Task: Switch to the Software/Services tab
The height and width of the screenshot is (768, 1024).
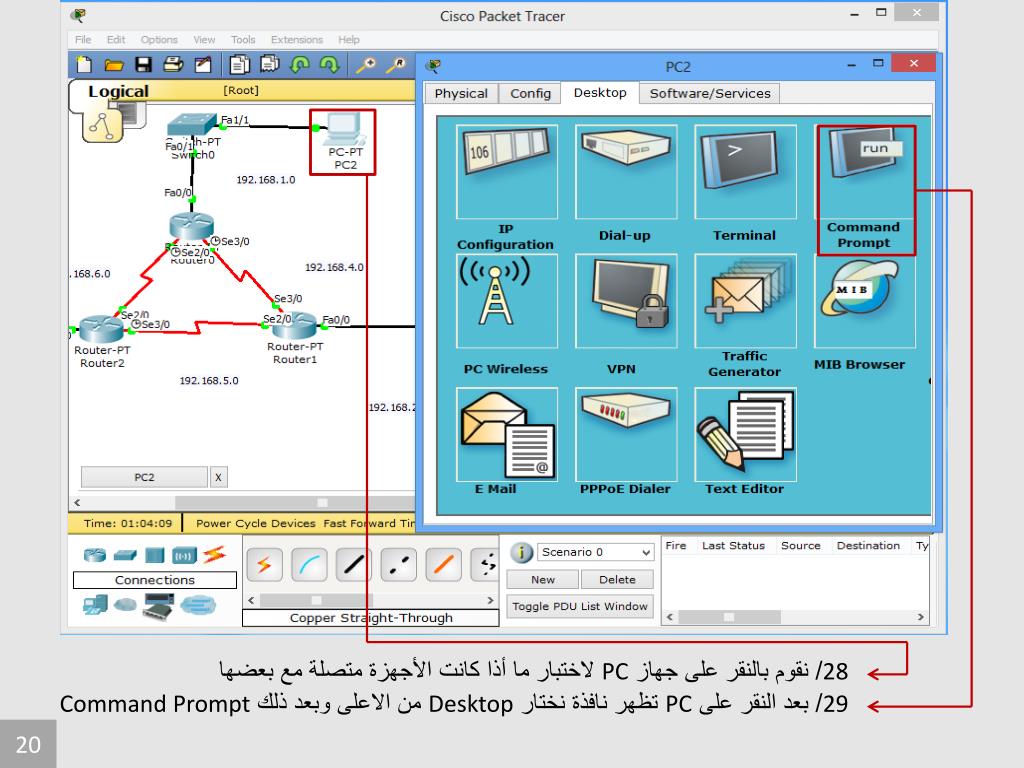Action: (710, 93)
